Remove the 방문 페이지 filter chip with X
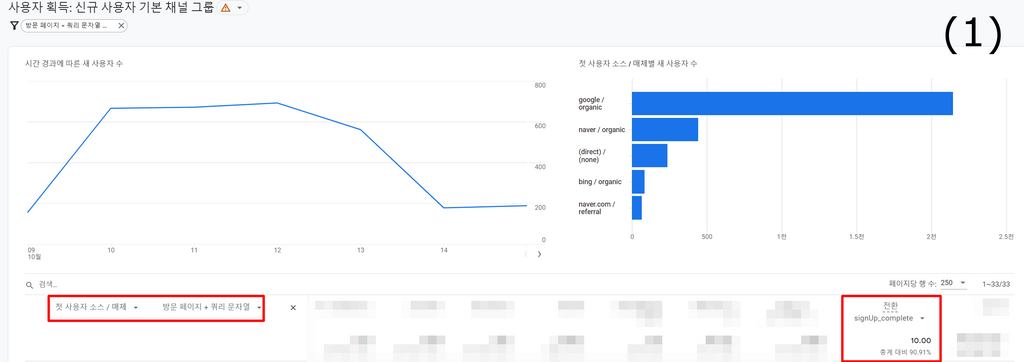This screenshot has width=1024, height=362. click(x=121, y=25)
